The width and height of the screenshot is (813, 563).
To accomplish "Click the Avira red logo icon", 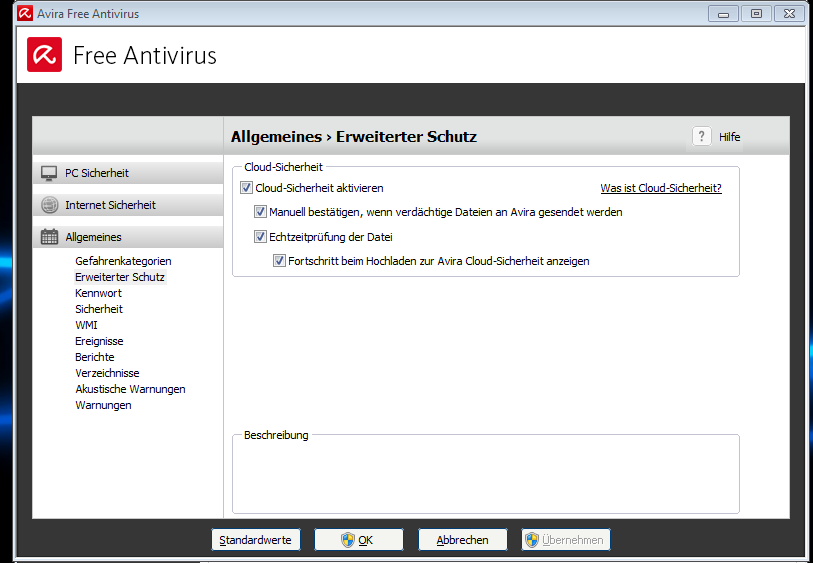I will tap(45, 54).
